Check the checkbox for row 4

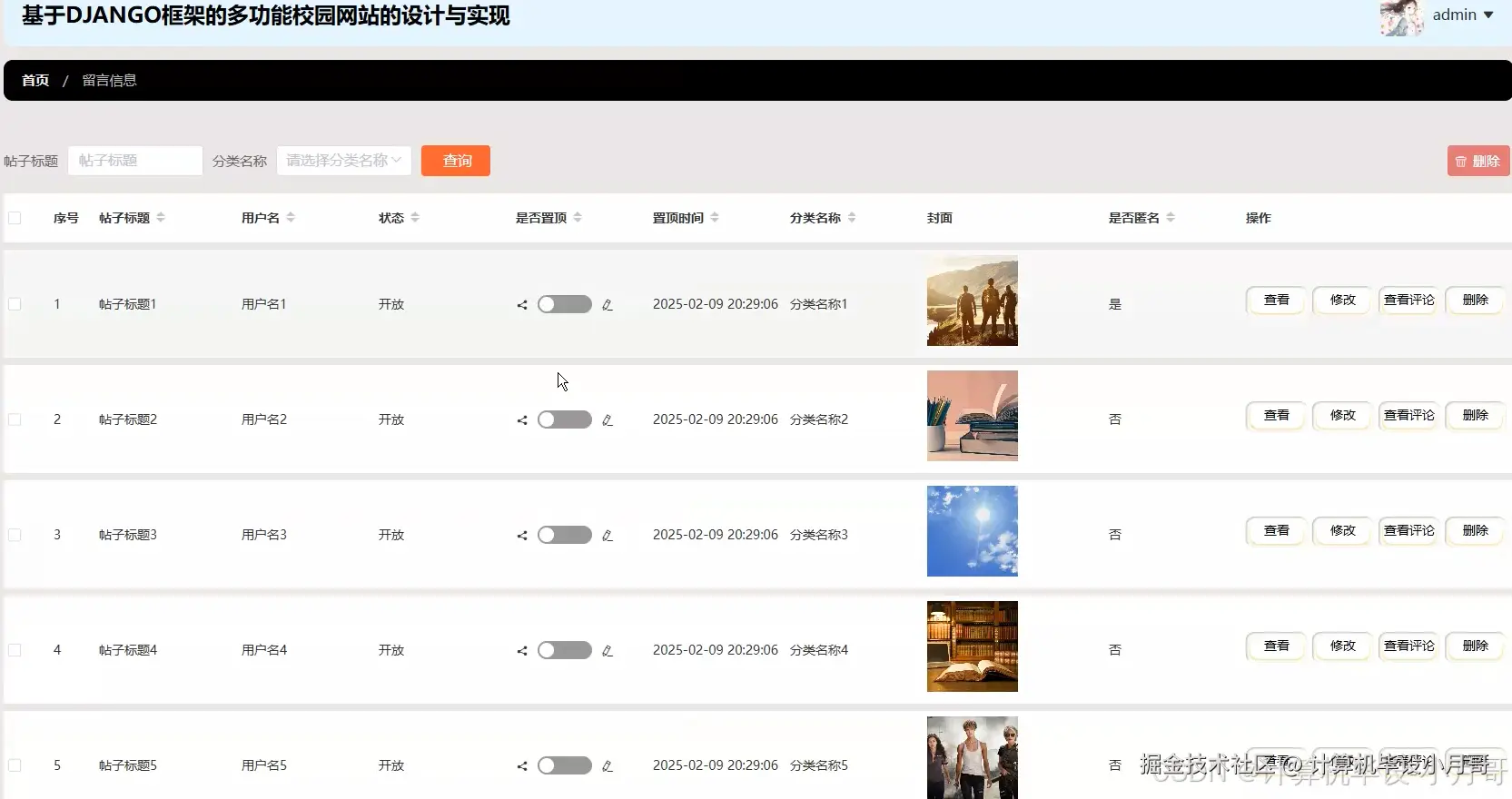(x=15, y=650)
